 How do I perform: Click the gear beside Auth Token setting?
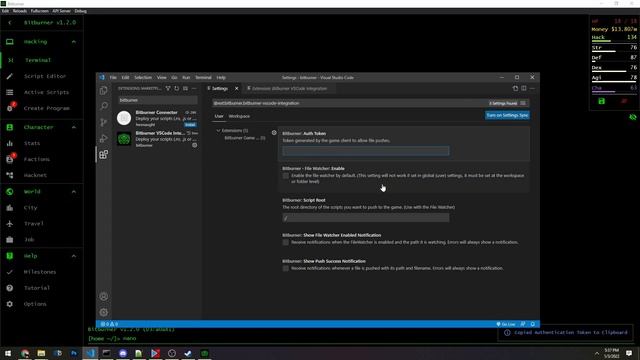pos(274,133)
